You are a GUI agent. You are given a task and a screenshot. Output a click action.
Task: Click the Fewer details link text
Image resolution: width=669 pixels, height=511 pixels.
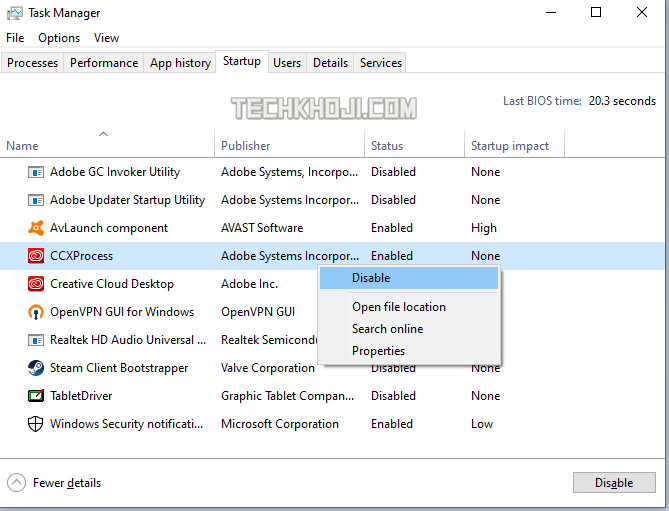(67, 483)
